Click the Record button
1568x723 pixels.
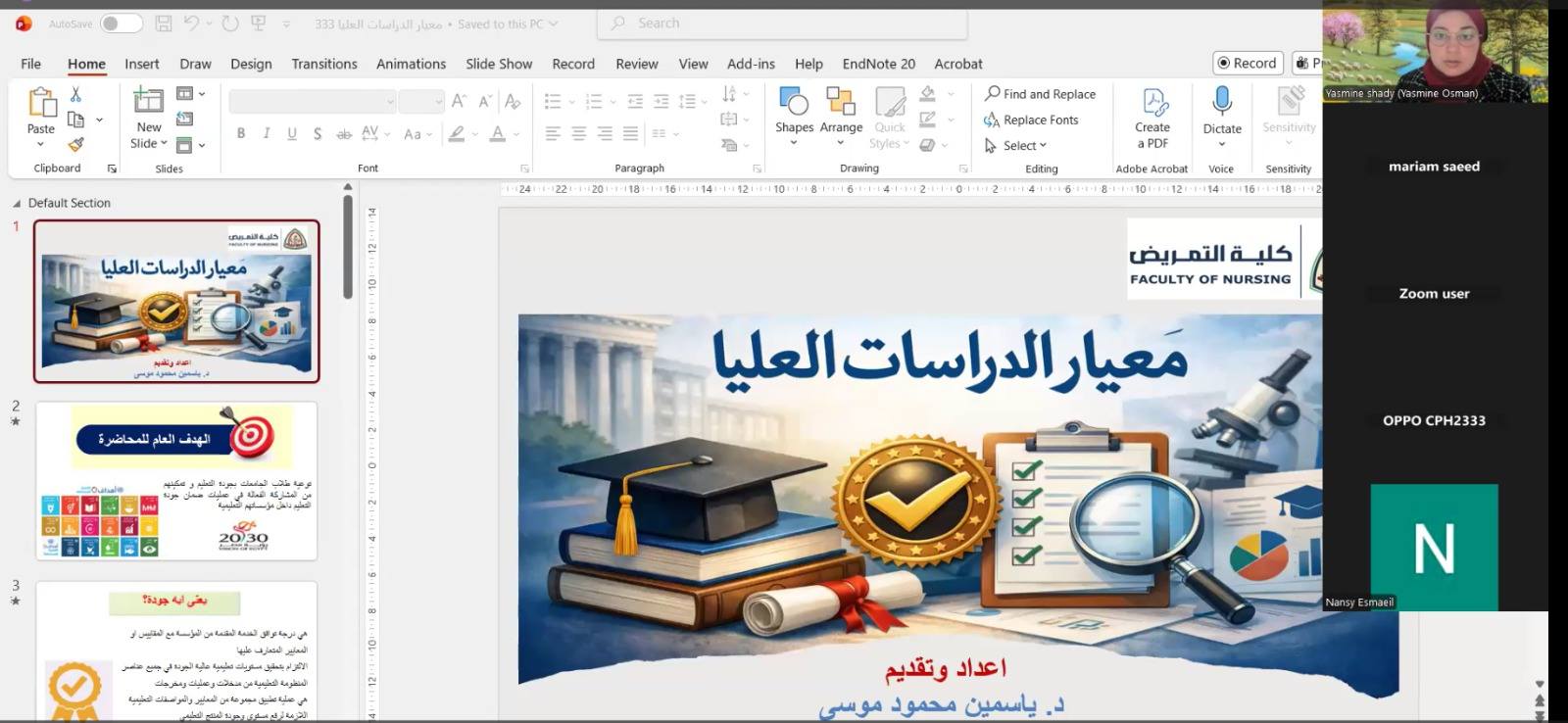pyautogui.click(x=1247, y=63)
